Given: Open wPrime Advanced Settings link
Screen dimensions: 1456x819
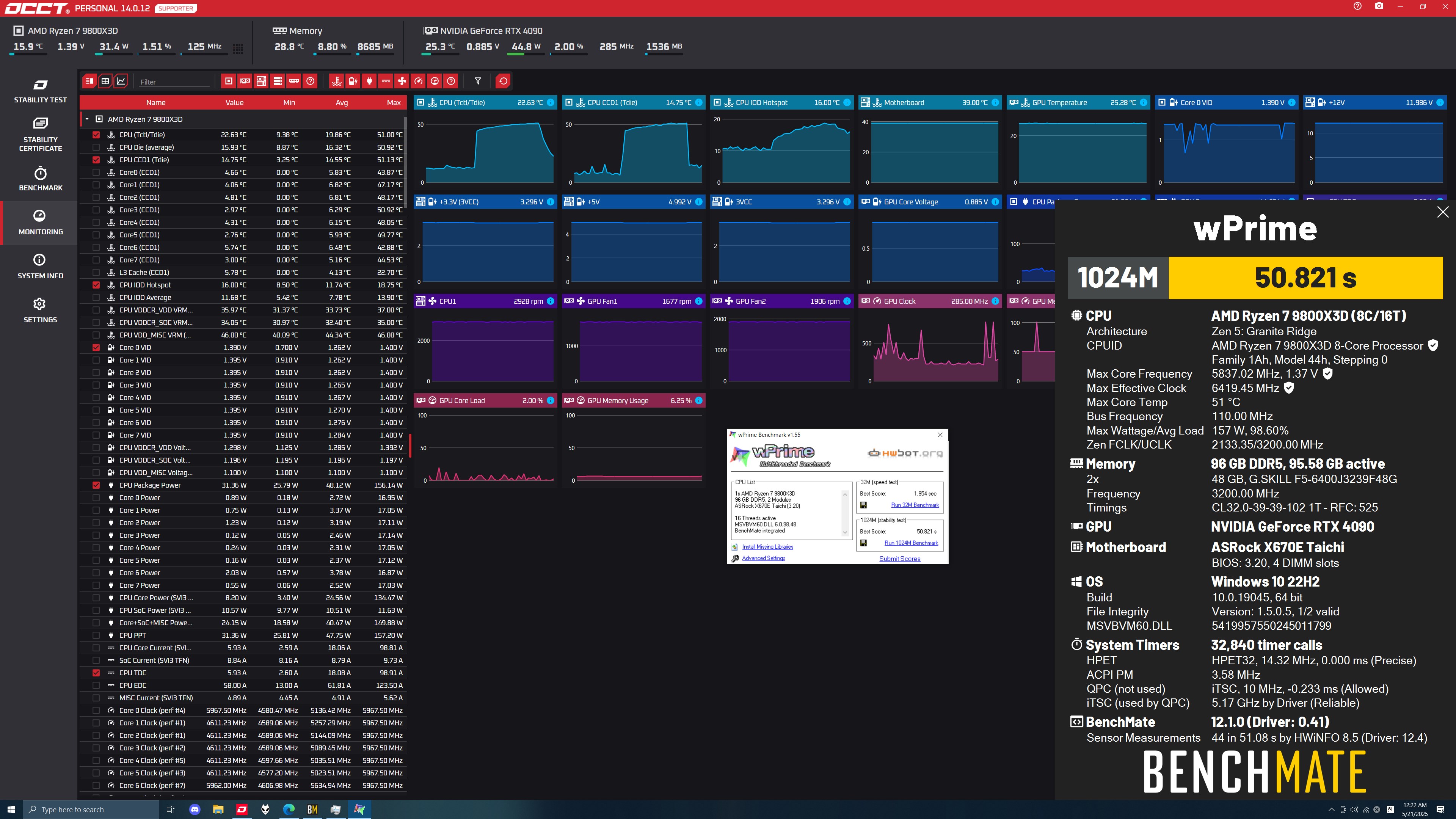Looking at the screenshot, I should 763,559.
